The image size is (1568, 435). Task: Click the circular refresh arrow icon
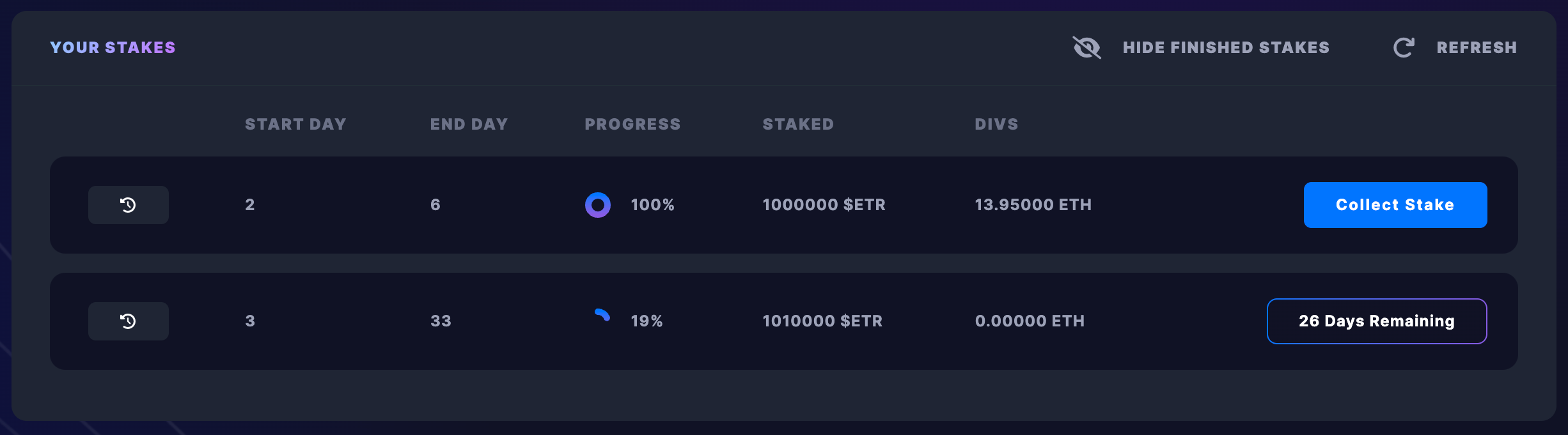[1404, 48]
